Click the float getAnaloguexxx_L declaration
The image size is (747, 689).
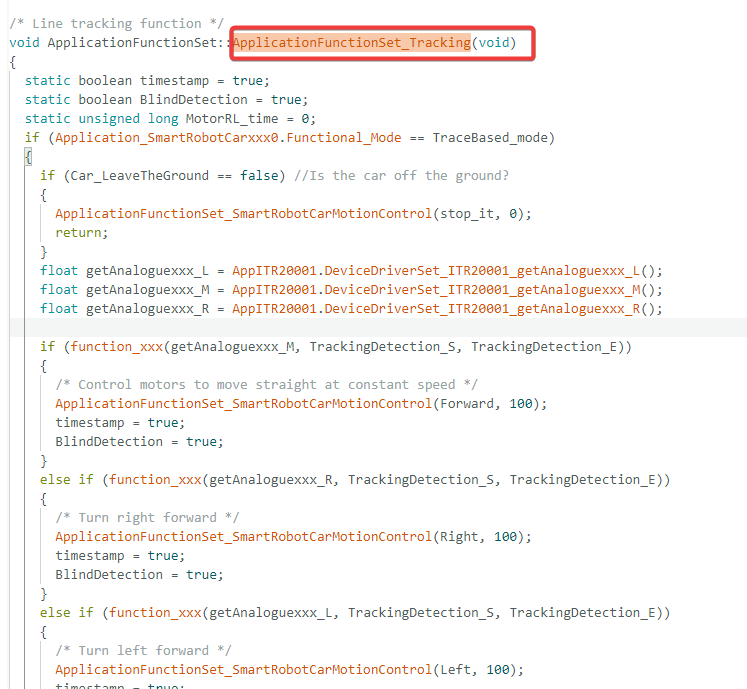[x=351, y=271]
